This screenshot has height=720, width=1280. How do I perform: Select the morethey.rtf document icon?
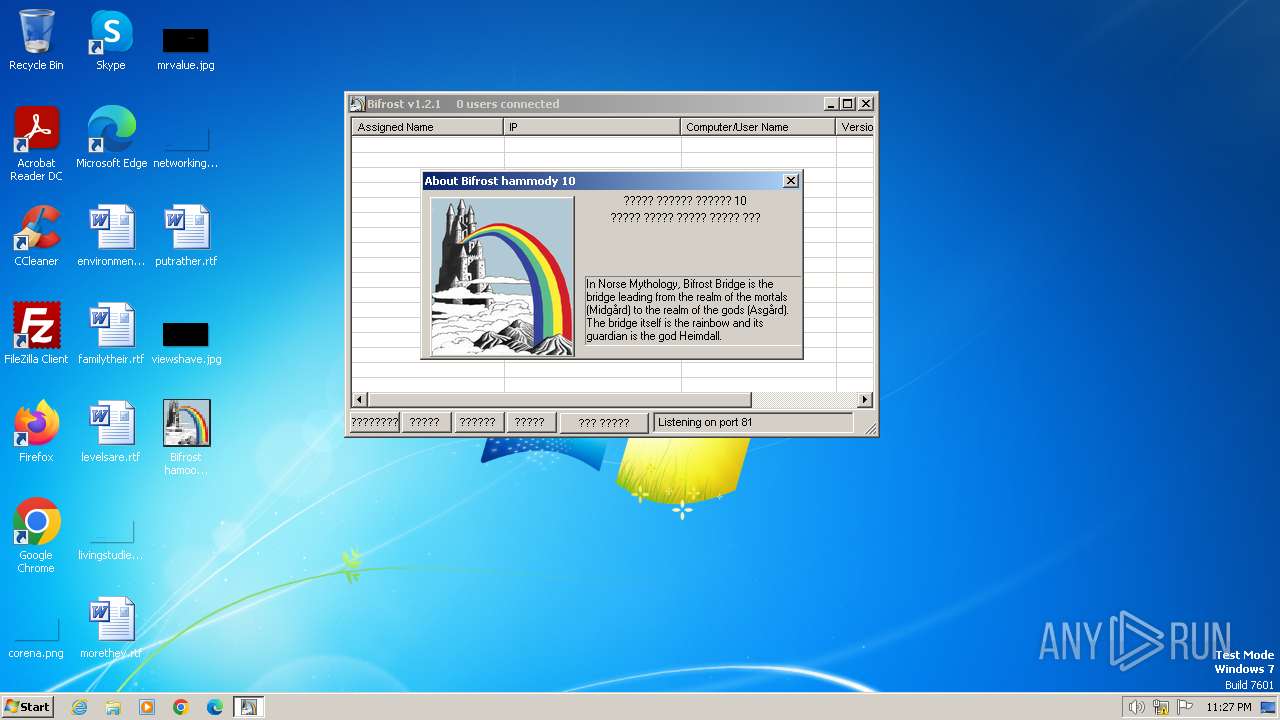pos(111,628)
